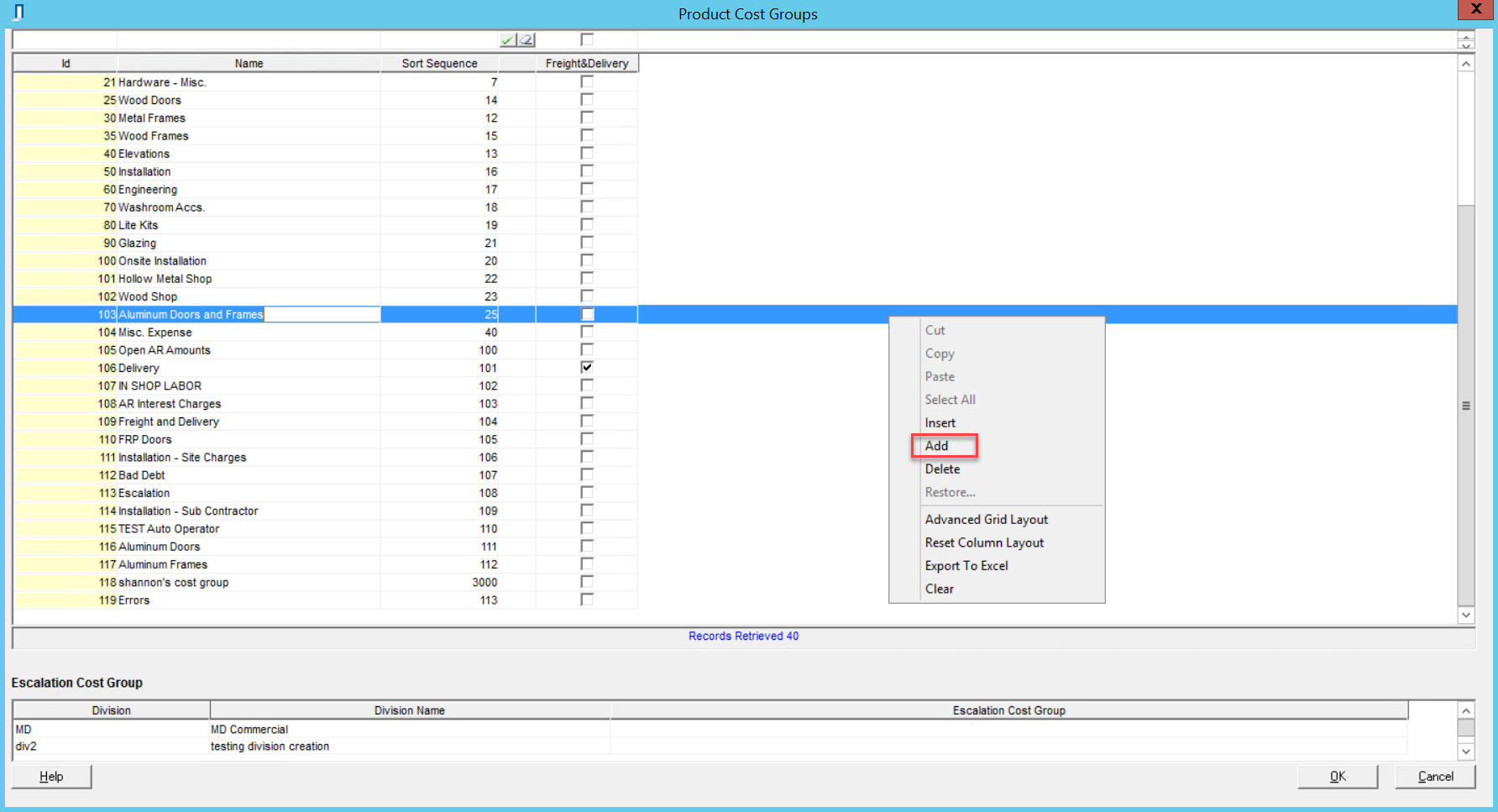This screenshot has height=812, width=1498.
Task: Select the Bad Debt row name
Action: (142, 475)
